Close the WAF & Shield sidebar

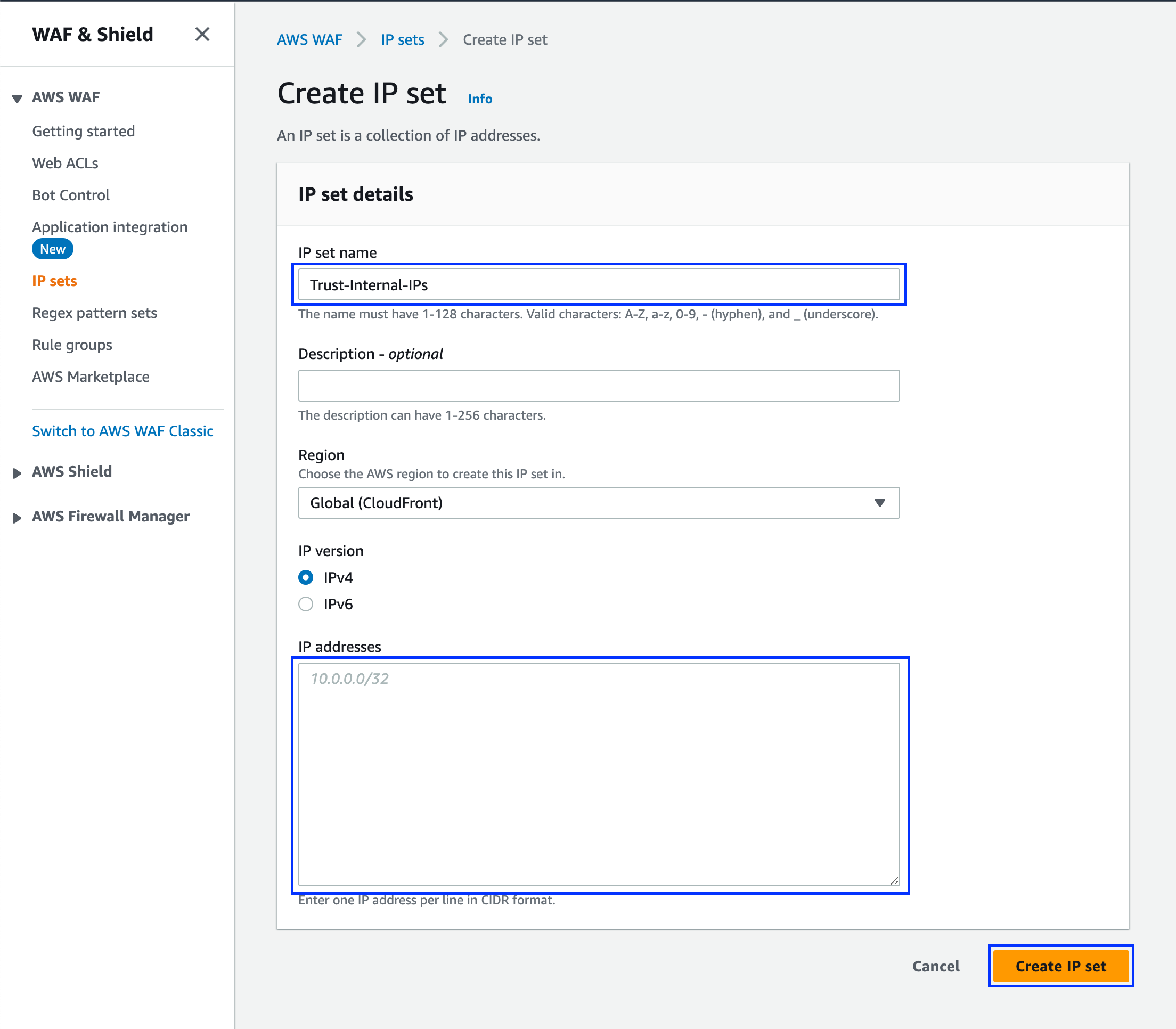(202, 35)
